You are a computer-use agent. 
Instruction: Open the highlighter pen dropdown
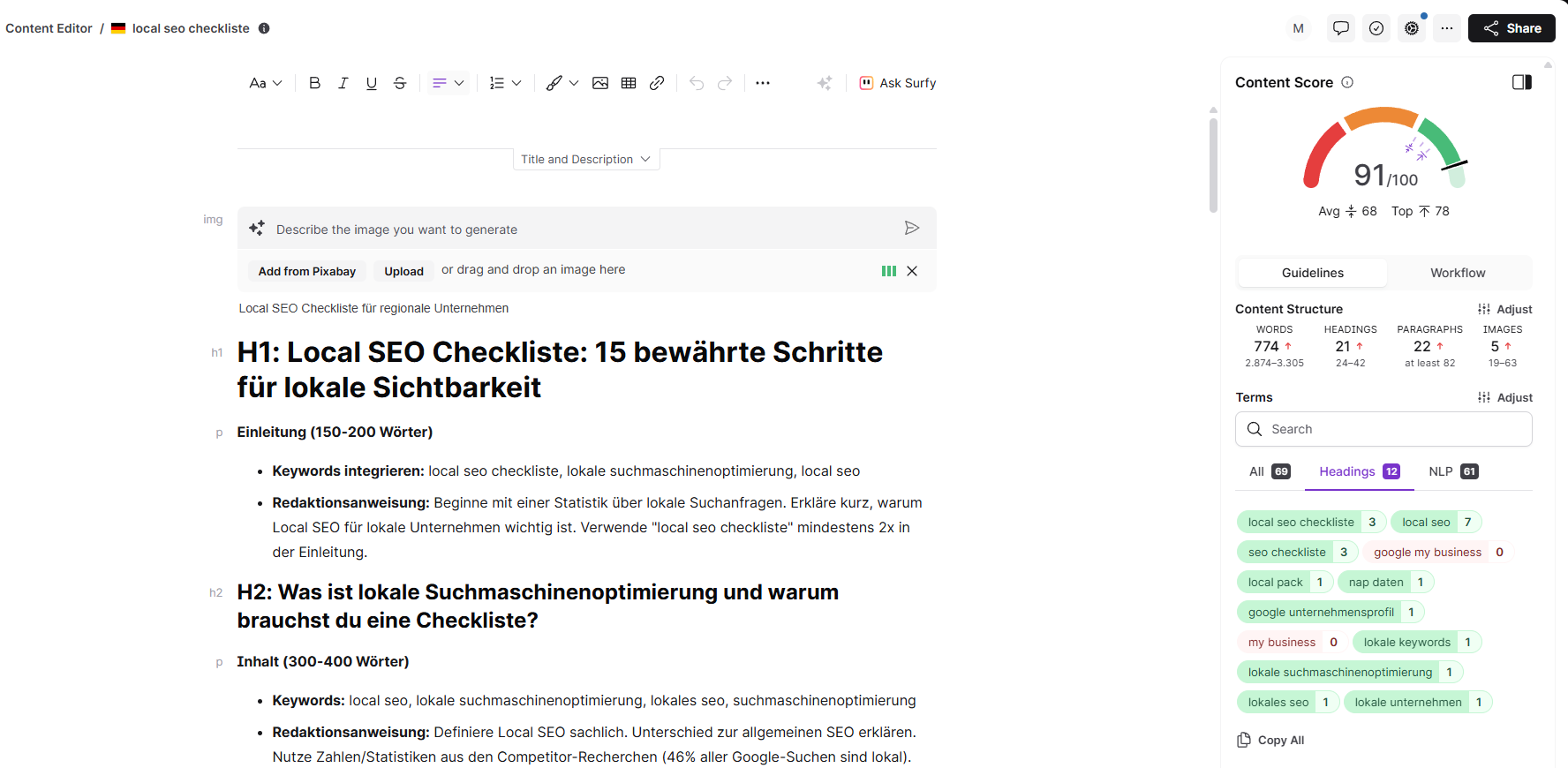[x=562, y=83]
